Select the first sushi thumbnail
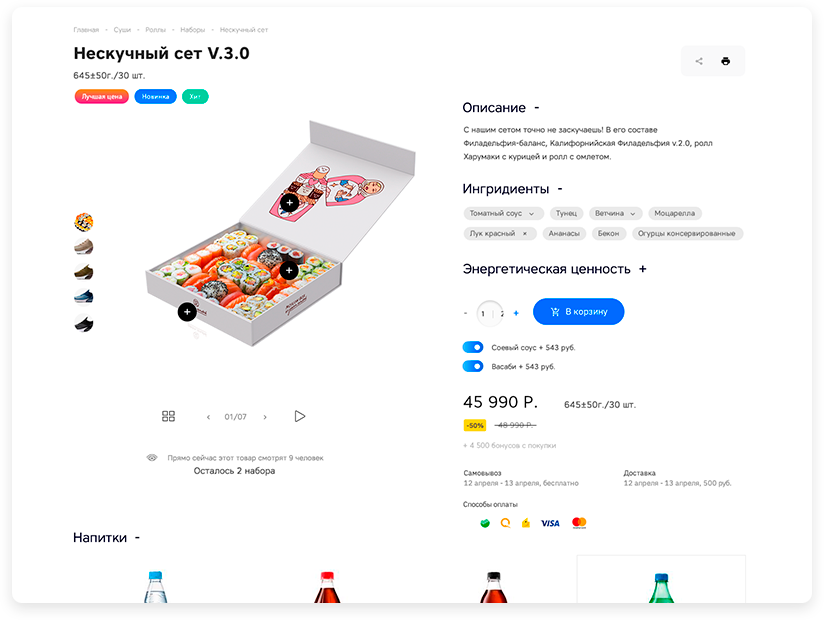Screen dimensions: 824x620 (x=84, y=222)
